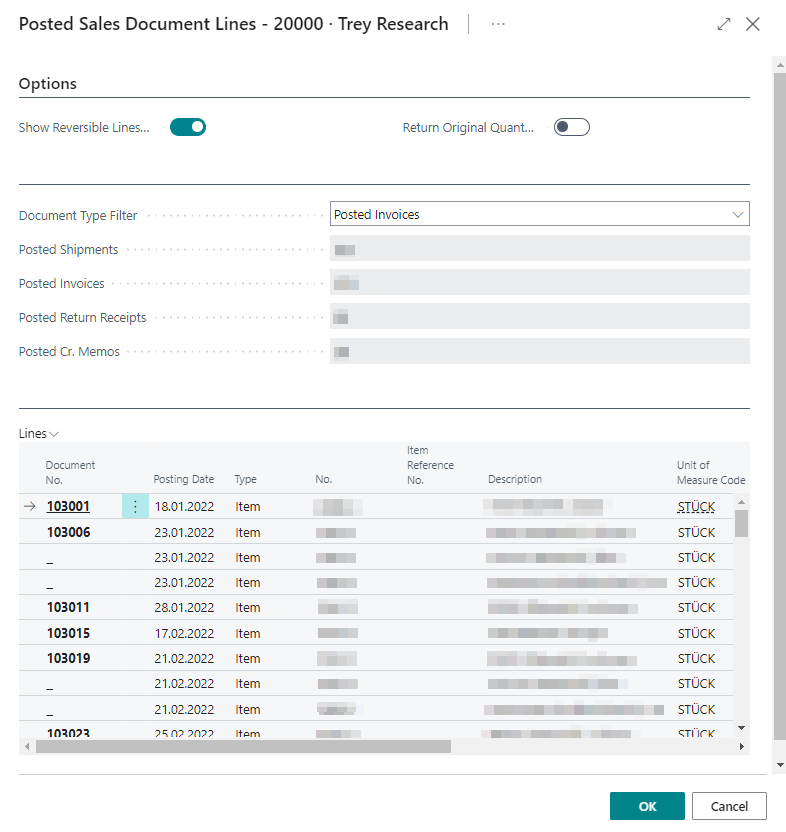Image resolution: width=786 pixels, height=832 pixels.
Task: Click Type cell Item for 103011
Action: pyautogui.click(x=248, y=608)
